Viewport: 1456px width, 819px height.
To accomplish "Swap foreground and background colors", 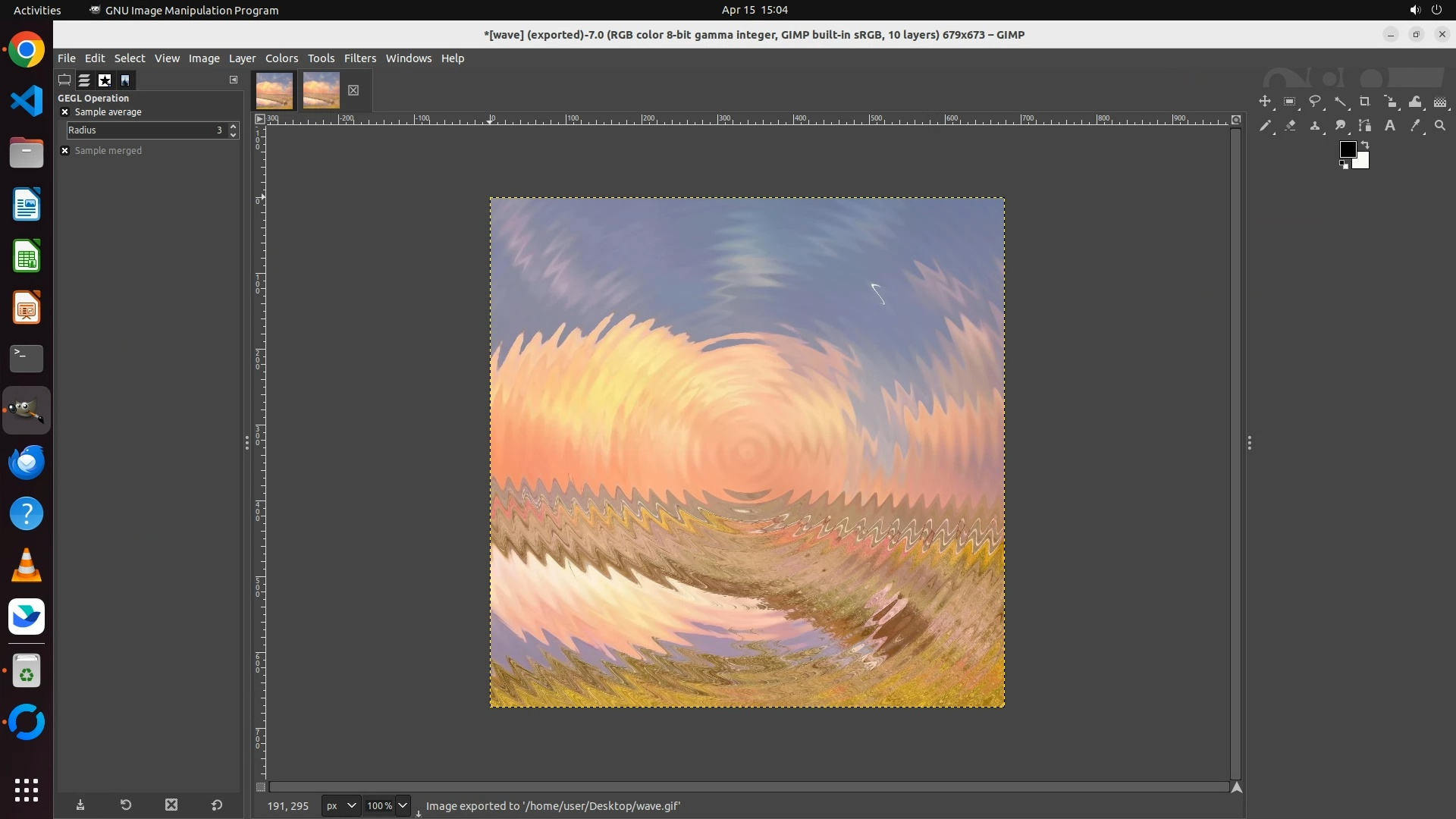I will 1365,145.
